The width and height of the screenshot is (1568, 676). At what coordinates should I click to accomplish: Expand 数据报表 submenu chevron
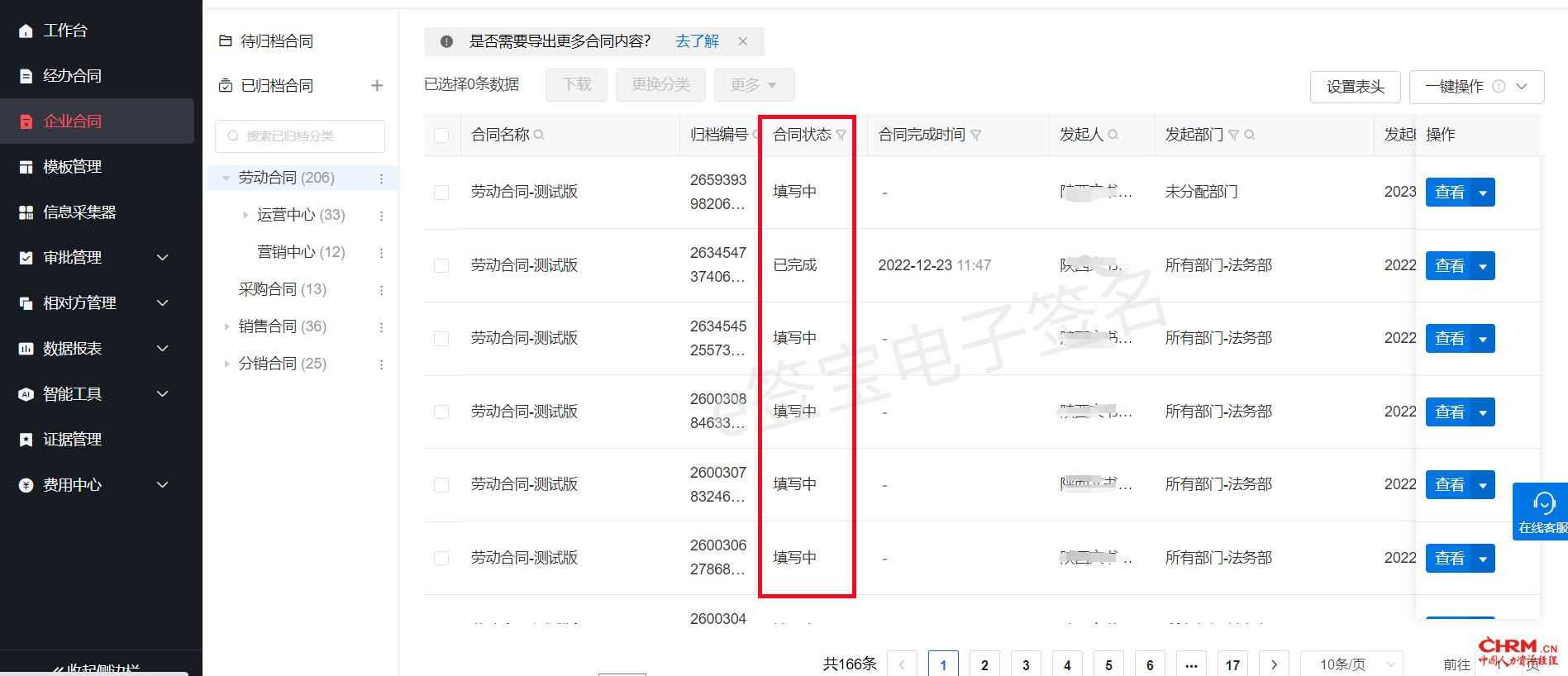(163, 349)
